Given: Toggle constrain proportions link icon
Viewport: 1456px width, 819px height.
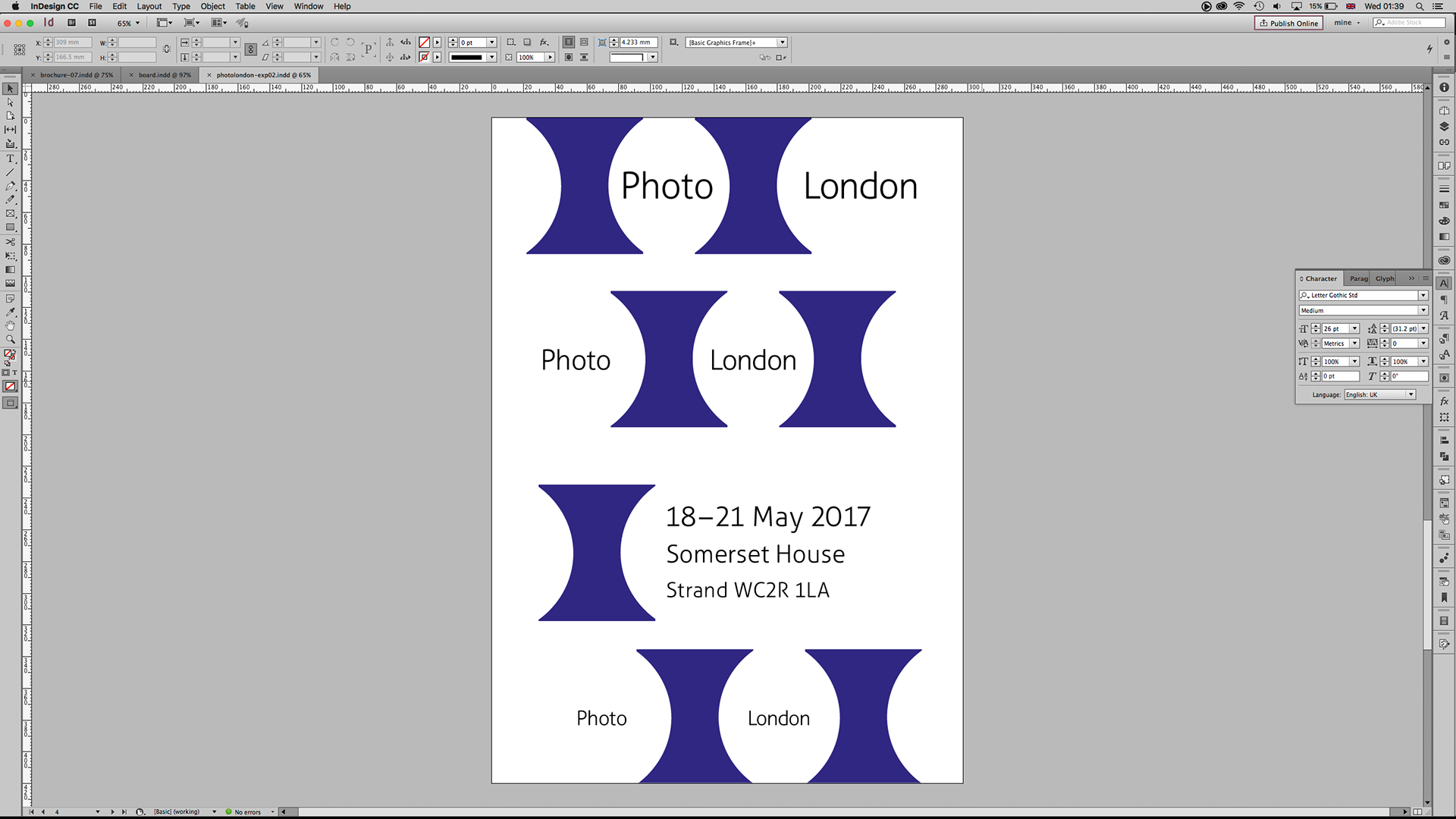Looking at the screenshot, I should (167, 49).
